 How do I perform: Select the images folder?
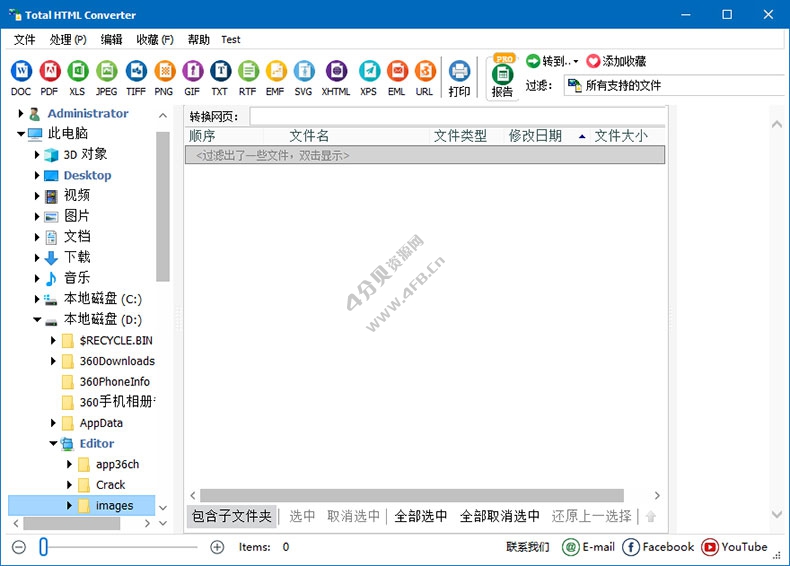[114, 506]
